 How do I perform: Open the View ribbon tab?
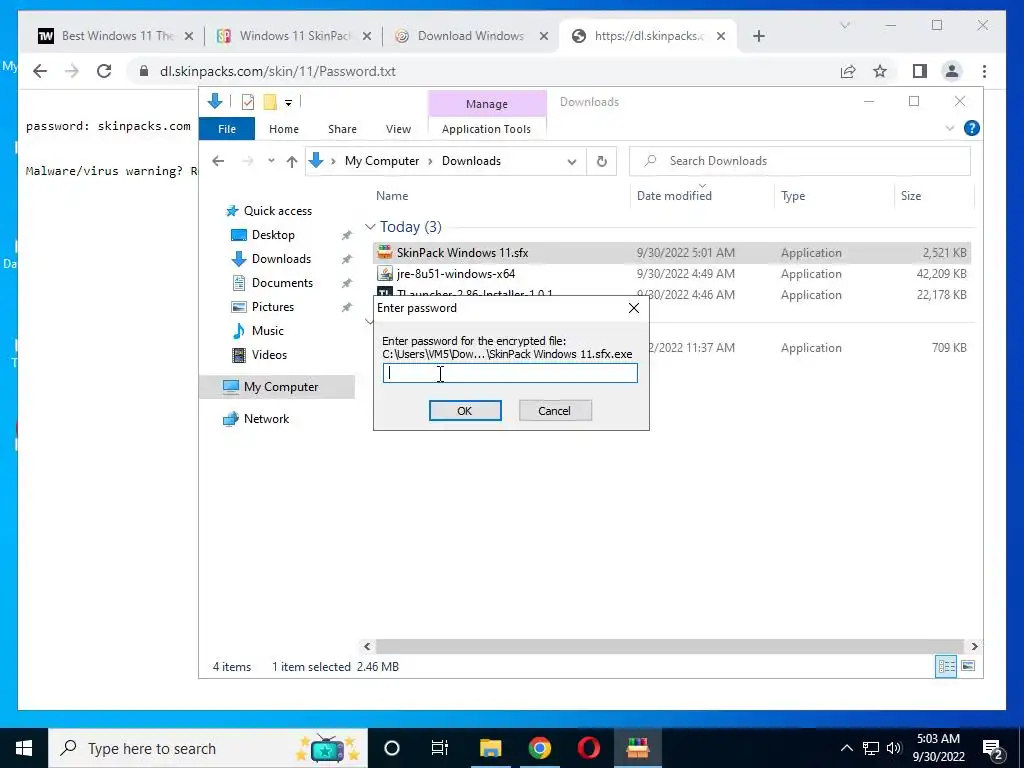click(x=398, y=129)
